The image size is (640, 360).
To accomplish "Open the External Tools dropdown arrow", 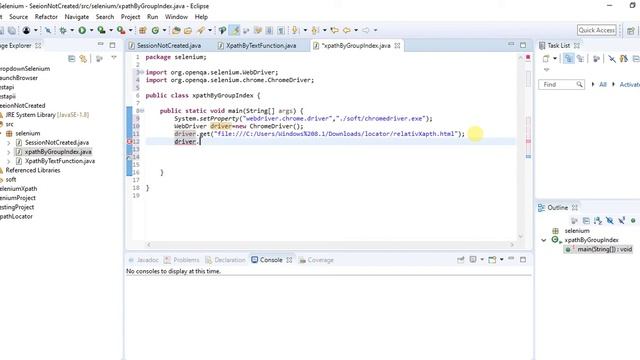I will [131, 30].
